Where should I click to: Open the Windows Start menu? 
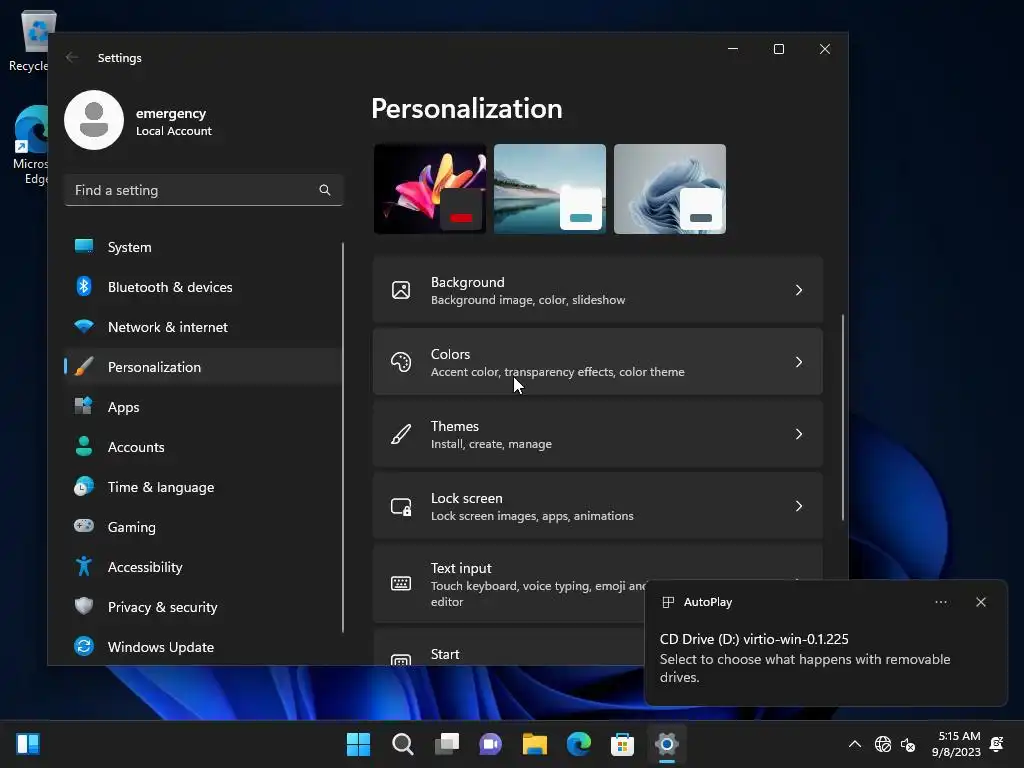point(358,744)
